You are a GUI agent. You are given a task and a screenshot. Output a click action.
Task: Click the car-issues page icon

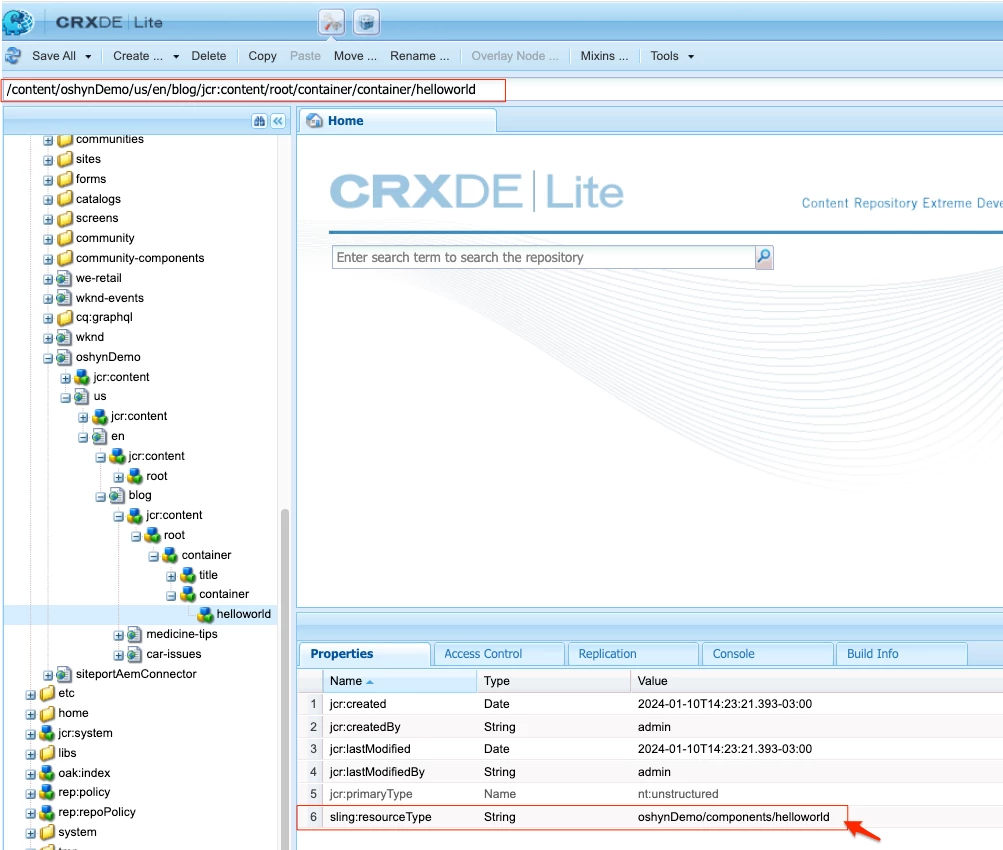tap(134, 654)
